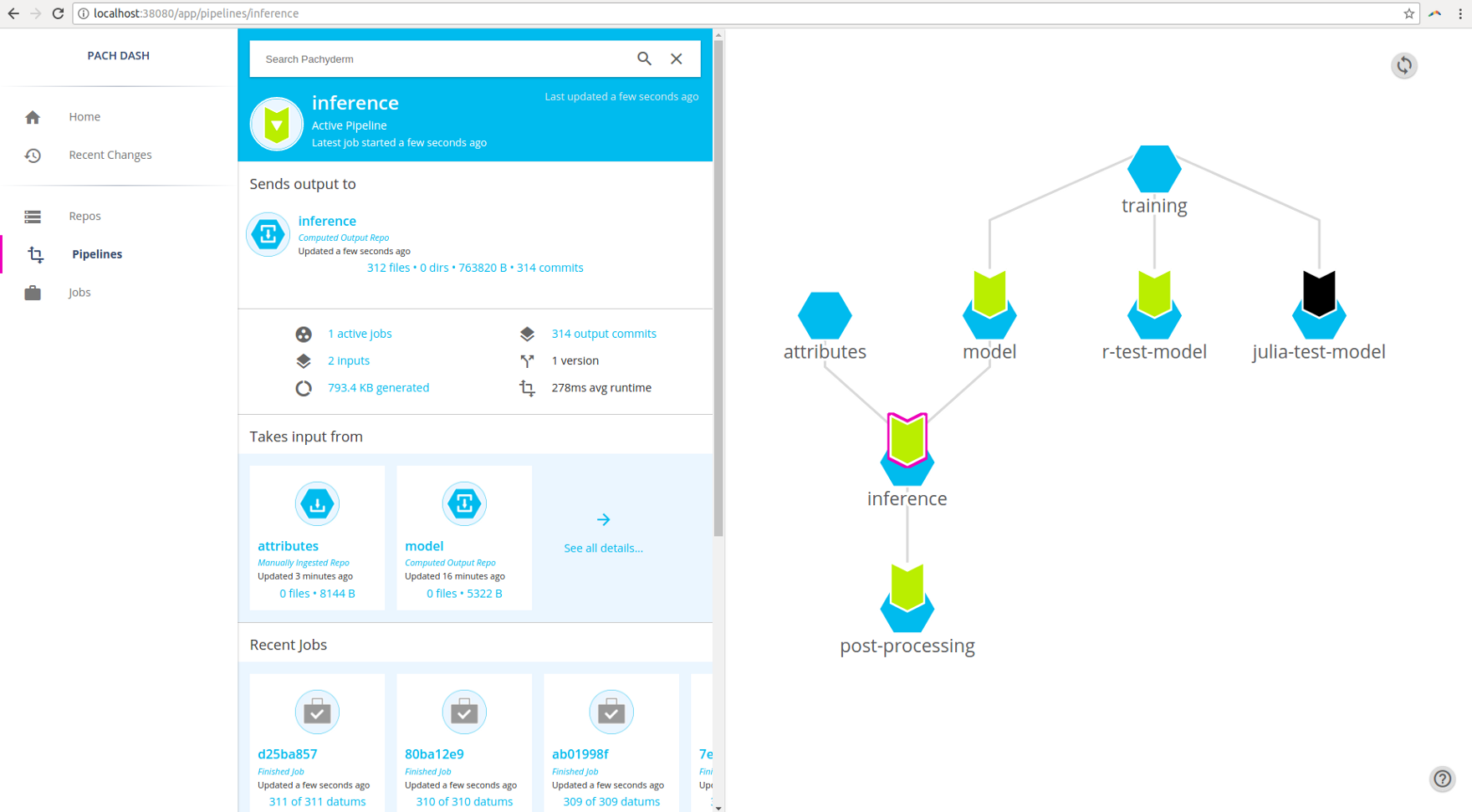Click the graph refresh icon
The width and height of the screenshot is (1472, 812).
click(1403, 65)
